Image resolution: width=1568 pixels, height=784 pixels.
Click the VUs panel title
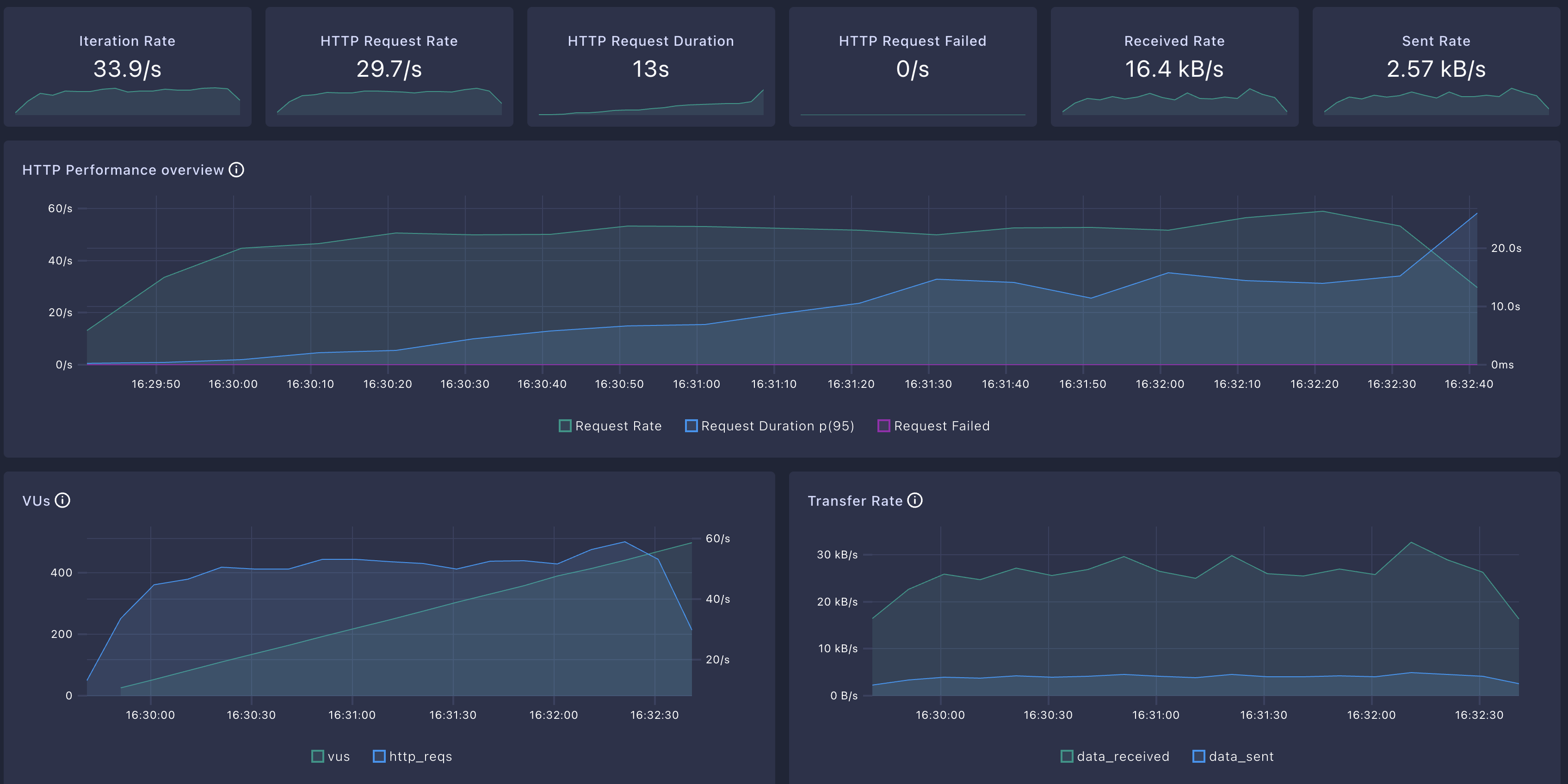click(36, 501)
